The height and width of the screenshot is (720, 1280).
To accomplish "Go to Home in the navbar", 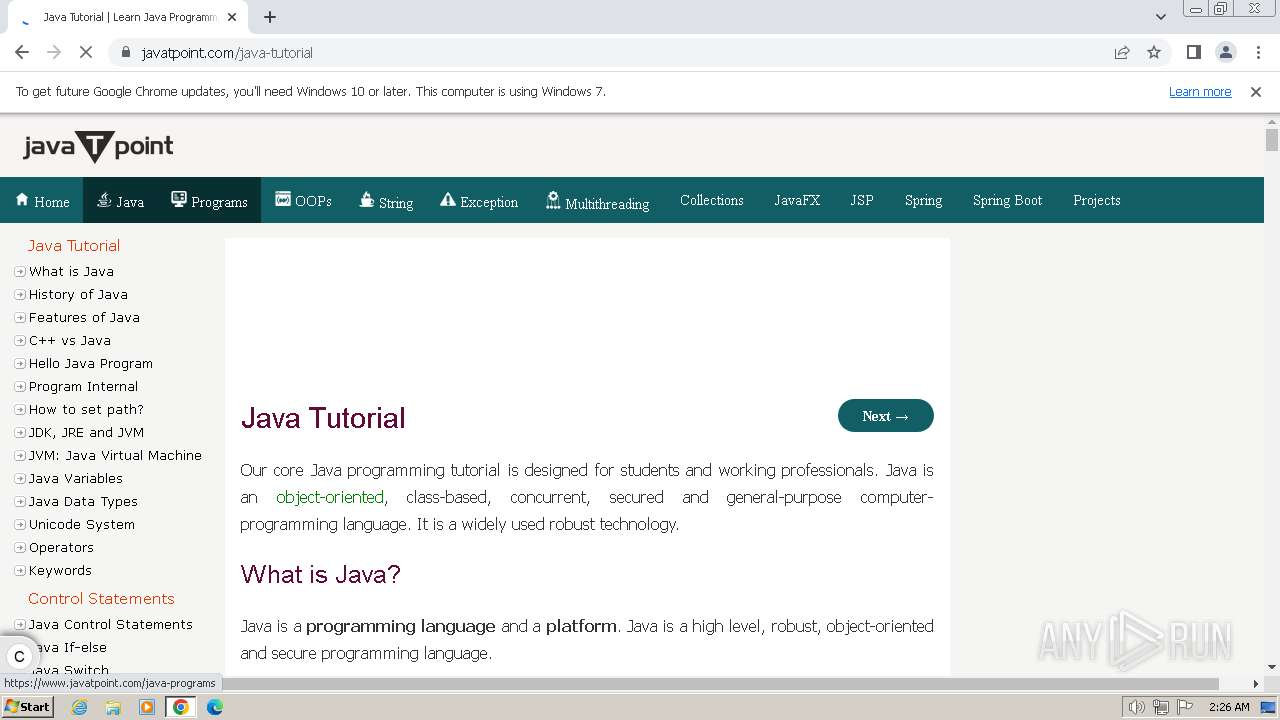I will [x=42, y=201].
